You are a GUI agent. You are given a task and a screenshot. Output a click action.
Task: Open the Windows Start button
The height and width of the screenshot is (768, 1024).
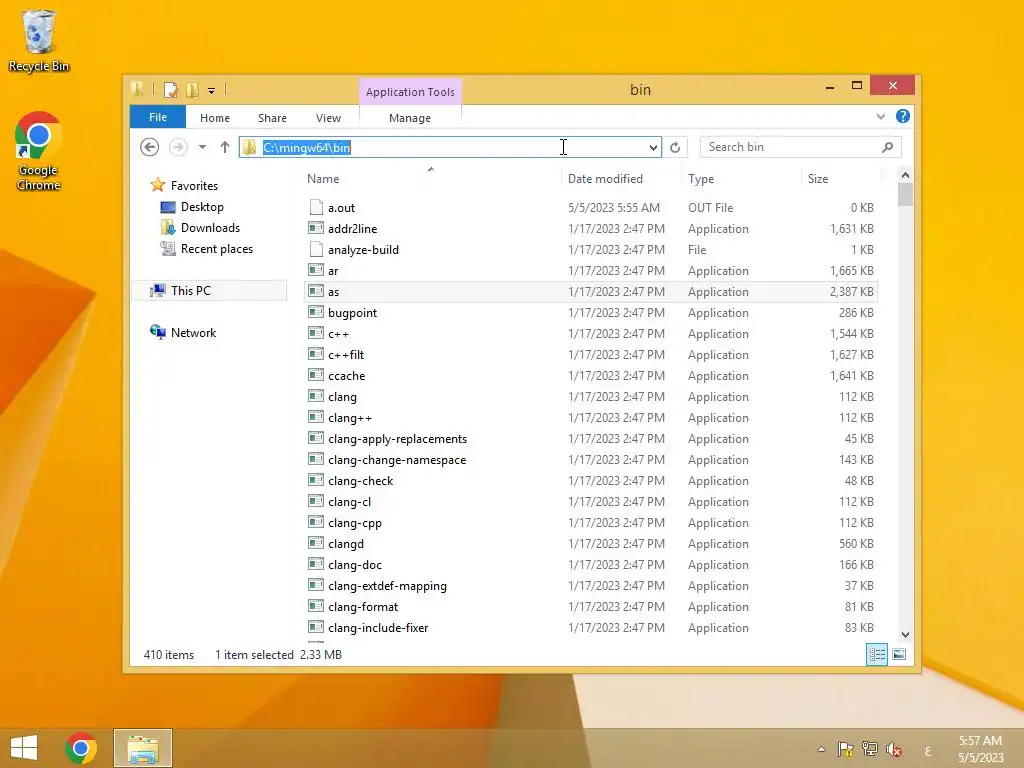click(24, 748)
